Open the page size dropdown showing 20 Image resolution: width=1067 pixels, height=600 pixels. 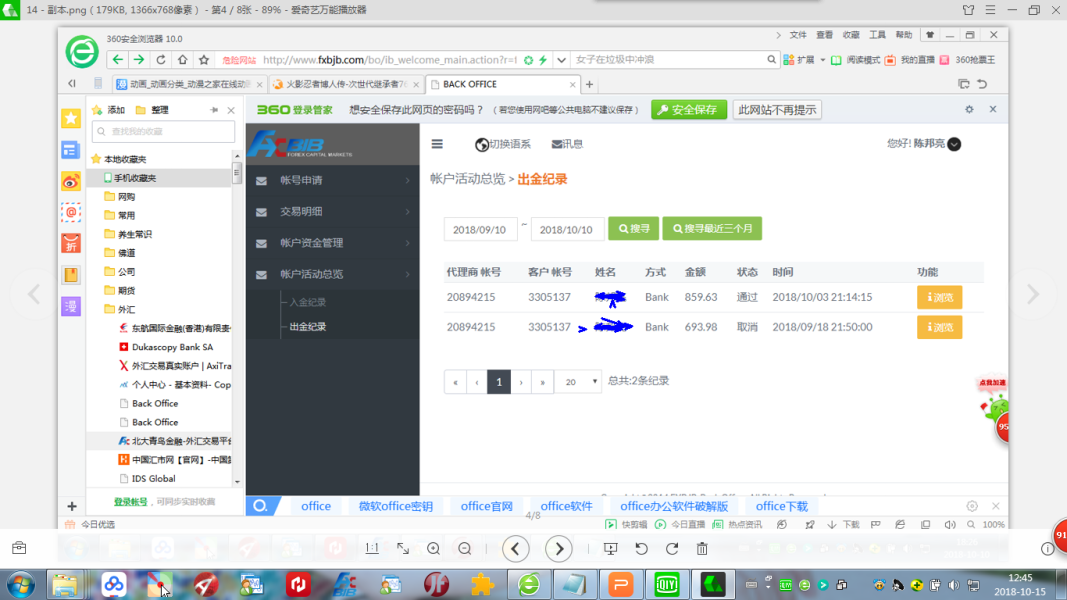(578, 382)
